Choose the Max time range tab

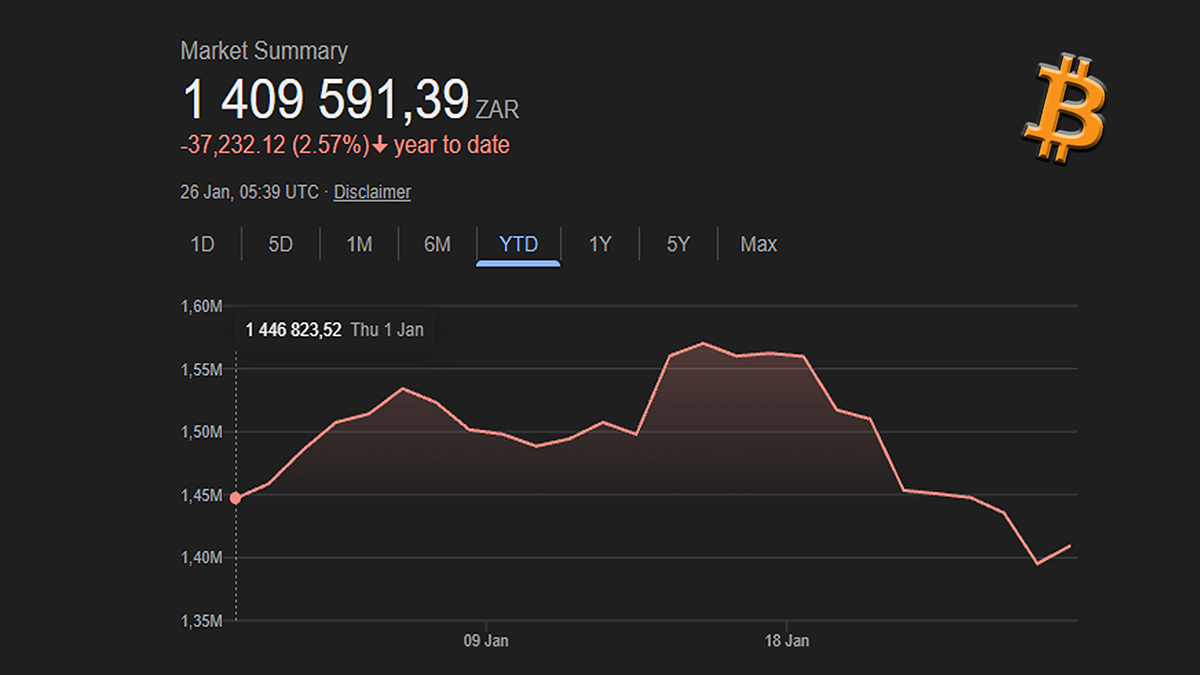pyautogui.click(x=758, y=244)
